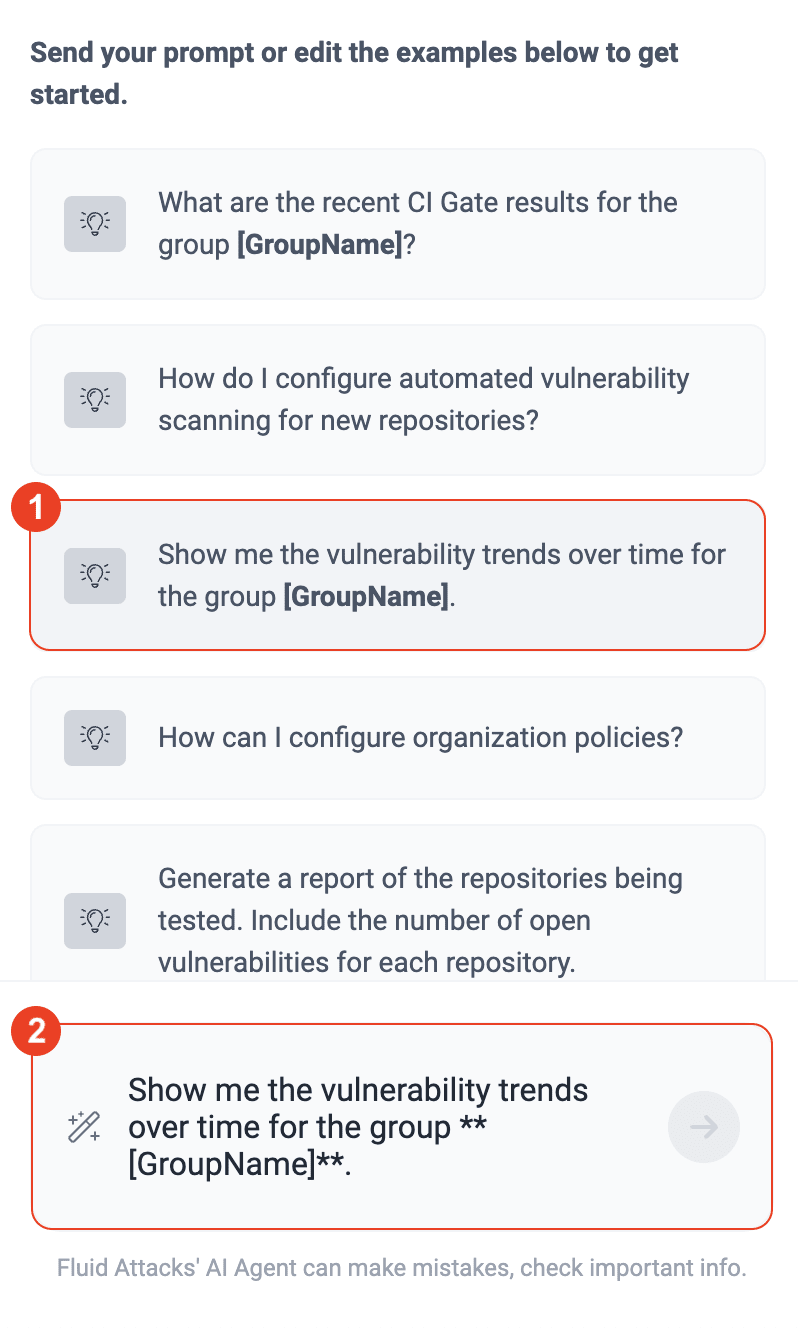Click the highlighted vulnerability trends lightbulb icon
Image resolution: width=798 pixels, height=1328 pixels.
94,575
